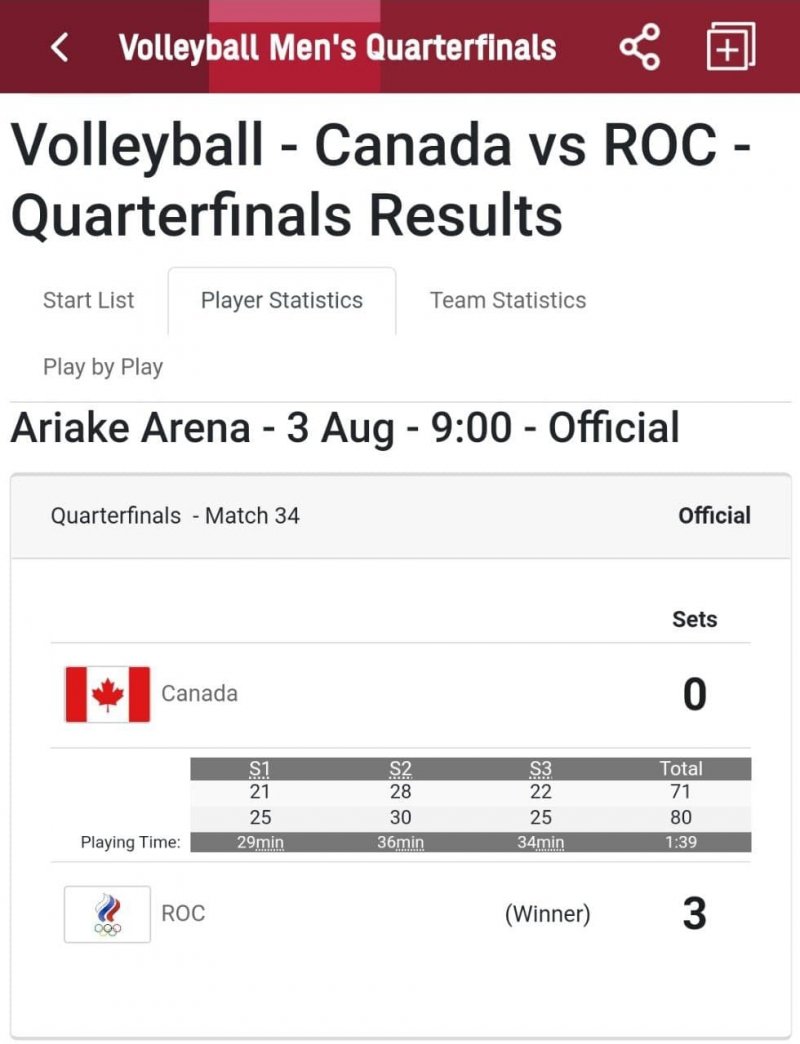Tap the 36min playing time value

(x=400, y=843)
